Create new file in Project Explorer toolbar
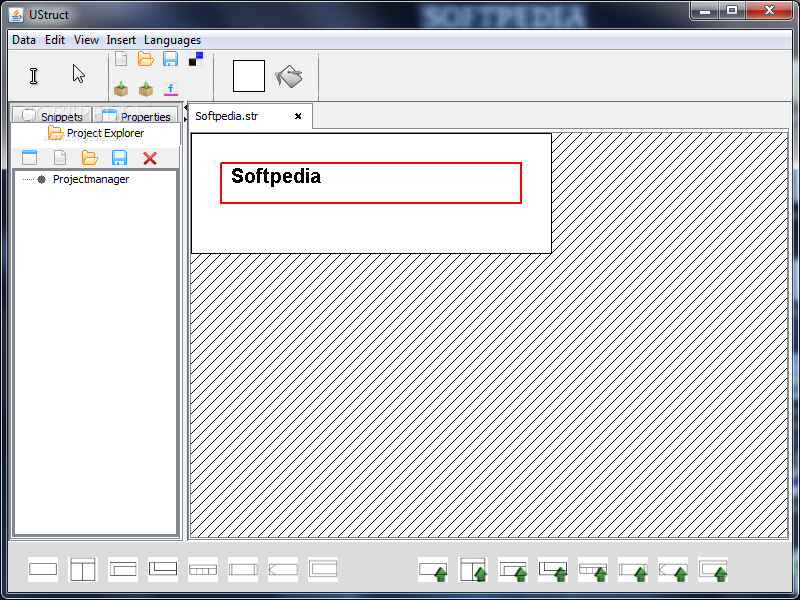 click(60, 158)
